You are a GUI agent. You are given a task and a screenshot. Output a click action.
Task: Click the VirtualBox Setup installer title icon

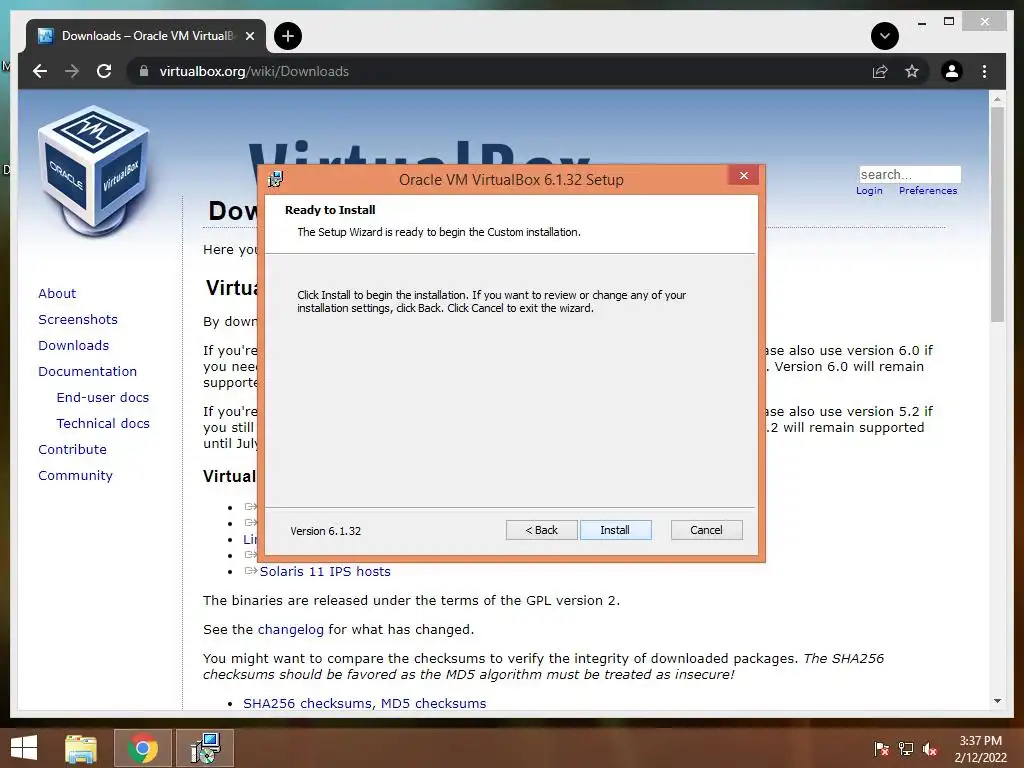pos(276,179)
